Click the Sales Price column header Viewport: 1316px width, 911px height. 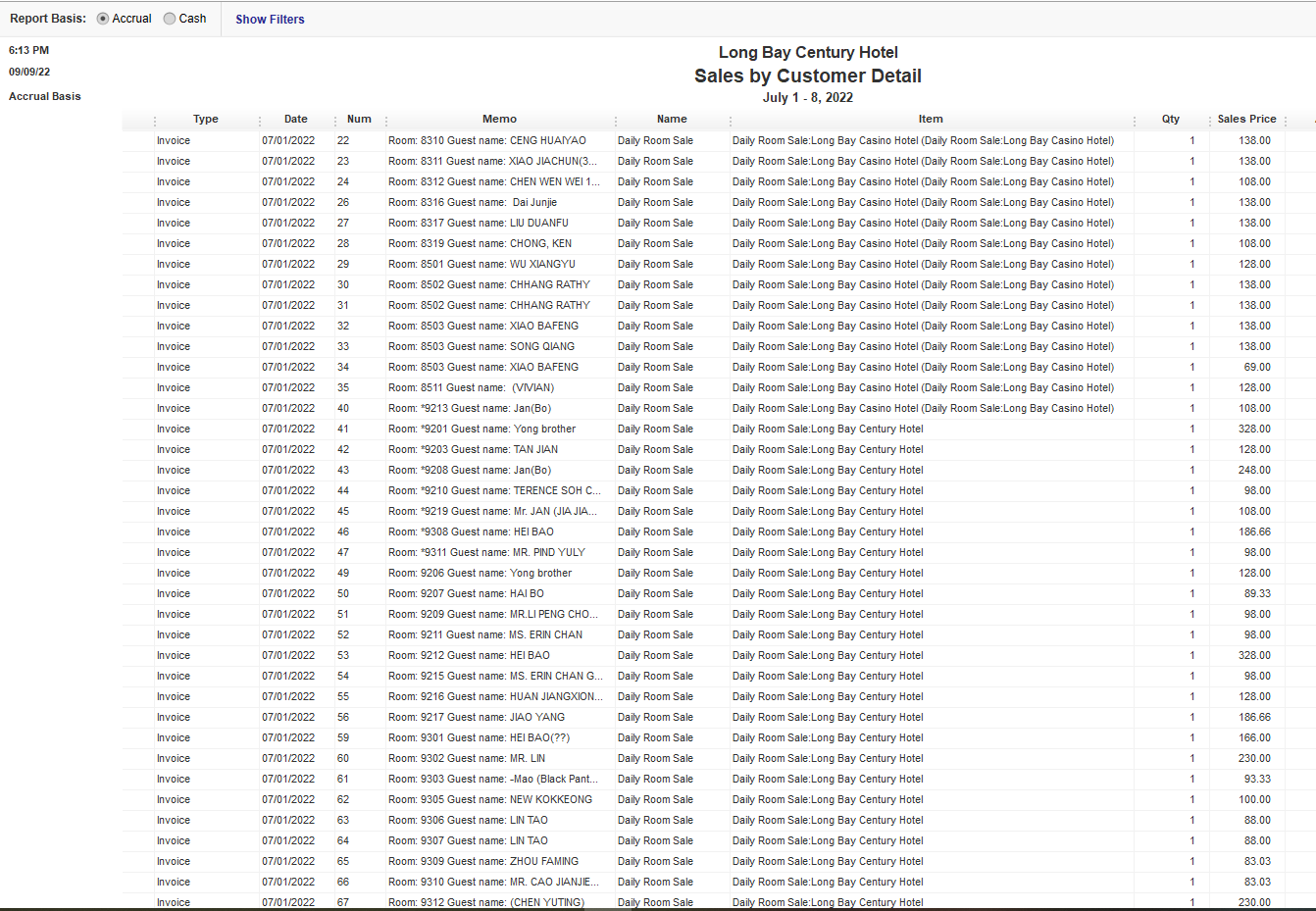(x=1246, y=119)
